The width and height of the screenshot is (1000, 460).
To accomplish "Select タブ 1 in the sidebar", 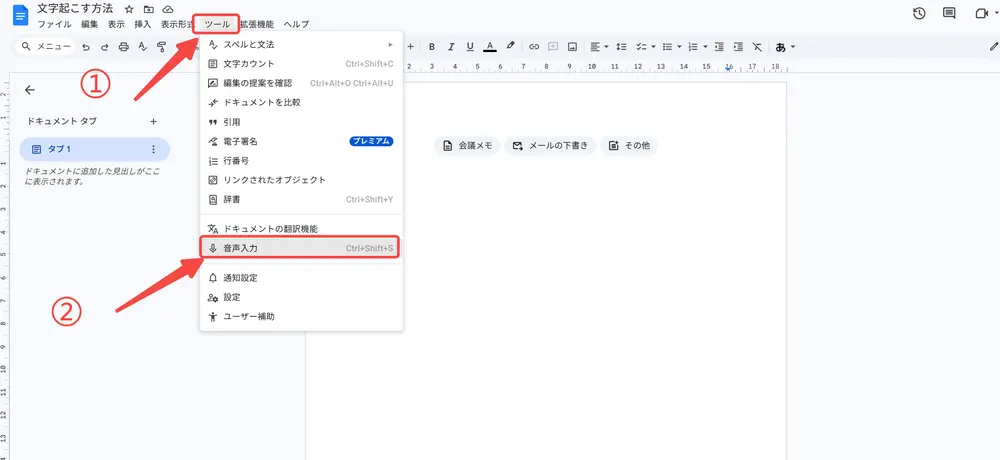I will 94,149.
